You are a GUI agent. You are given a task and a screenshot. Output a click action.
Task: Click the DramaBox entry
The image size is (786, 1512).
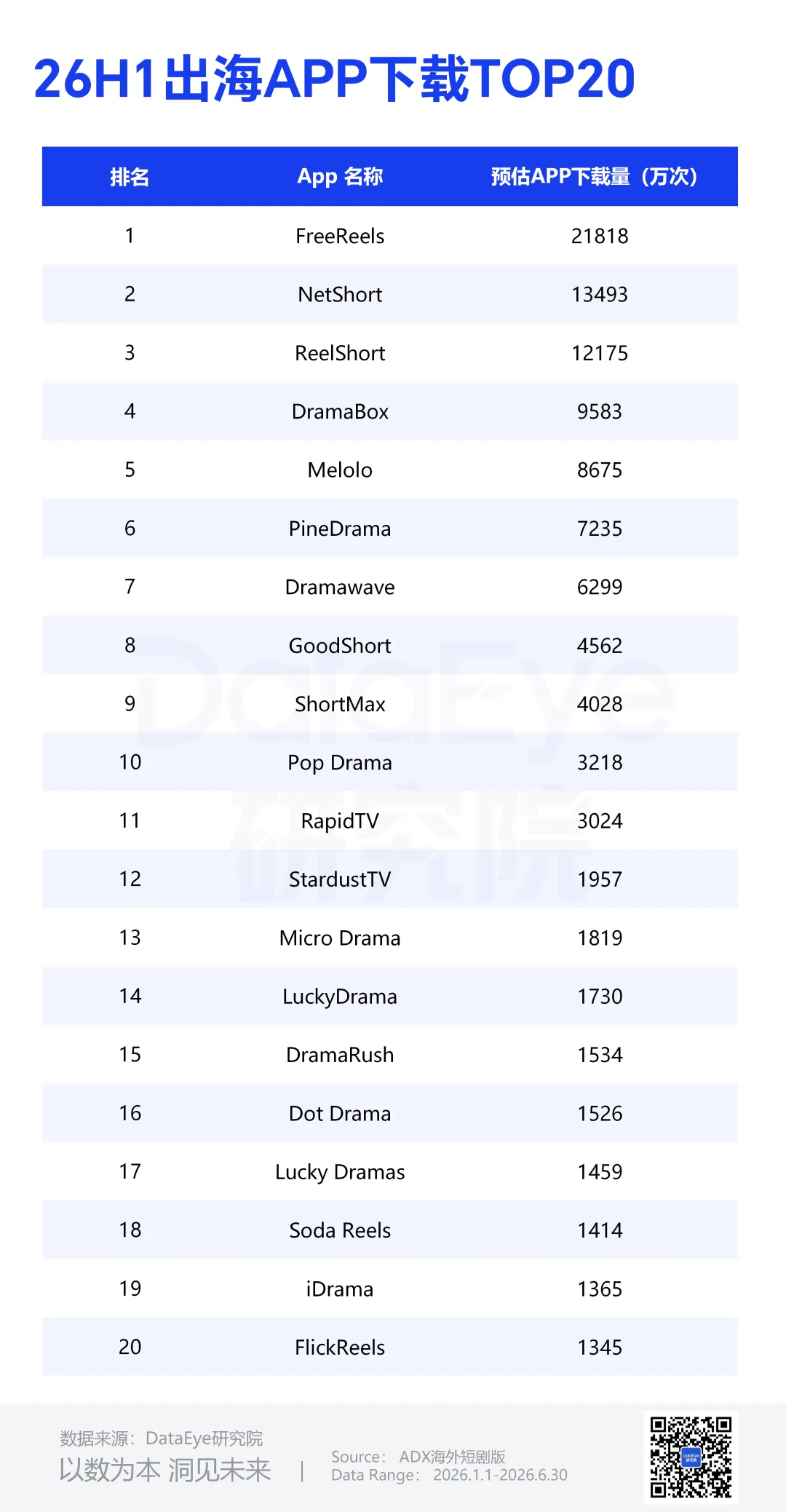tap(340, 411)
